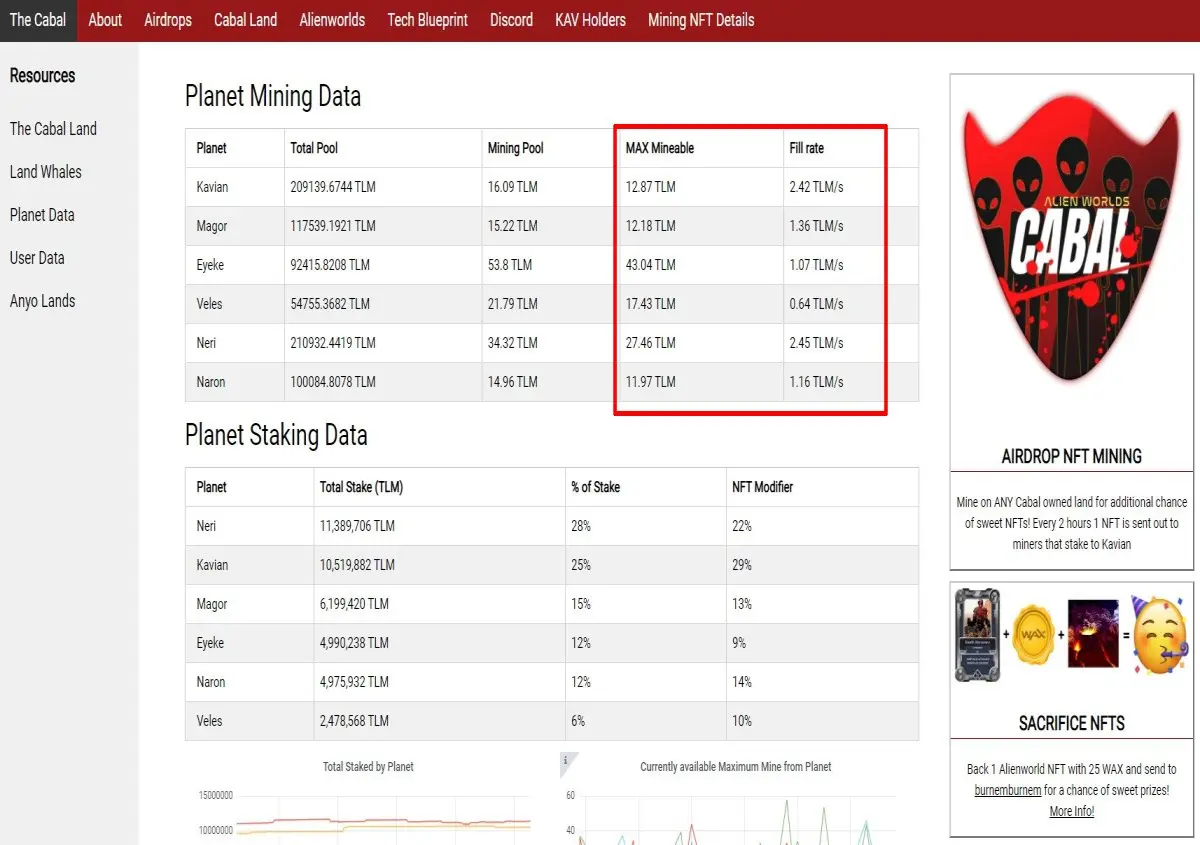This screenshot has height=845, width=1200.
Task: Click the SACRIFICE NFTS heading
Action: coord(1071,723)
